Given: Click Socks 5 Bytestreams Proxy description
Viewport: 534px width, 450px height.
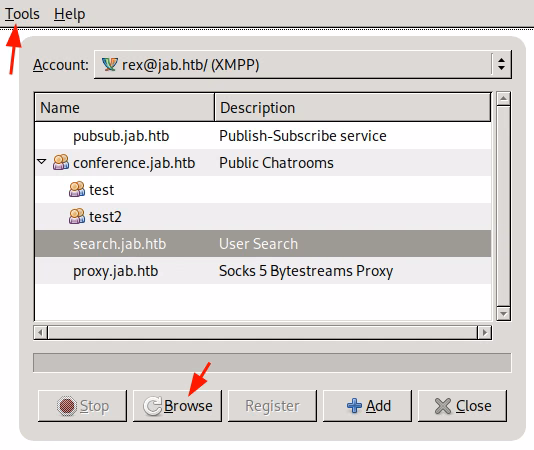Looking at the screenshot, I should pyautogui.click(x=306, y=271).
